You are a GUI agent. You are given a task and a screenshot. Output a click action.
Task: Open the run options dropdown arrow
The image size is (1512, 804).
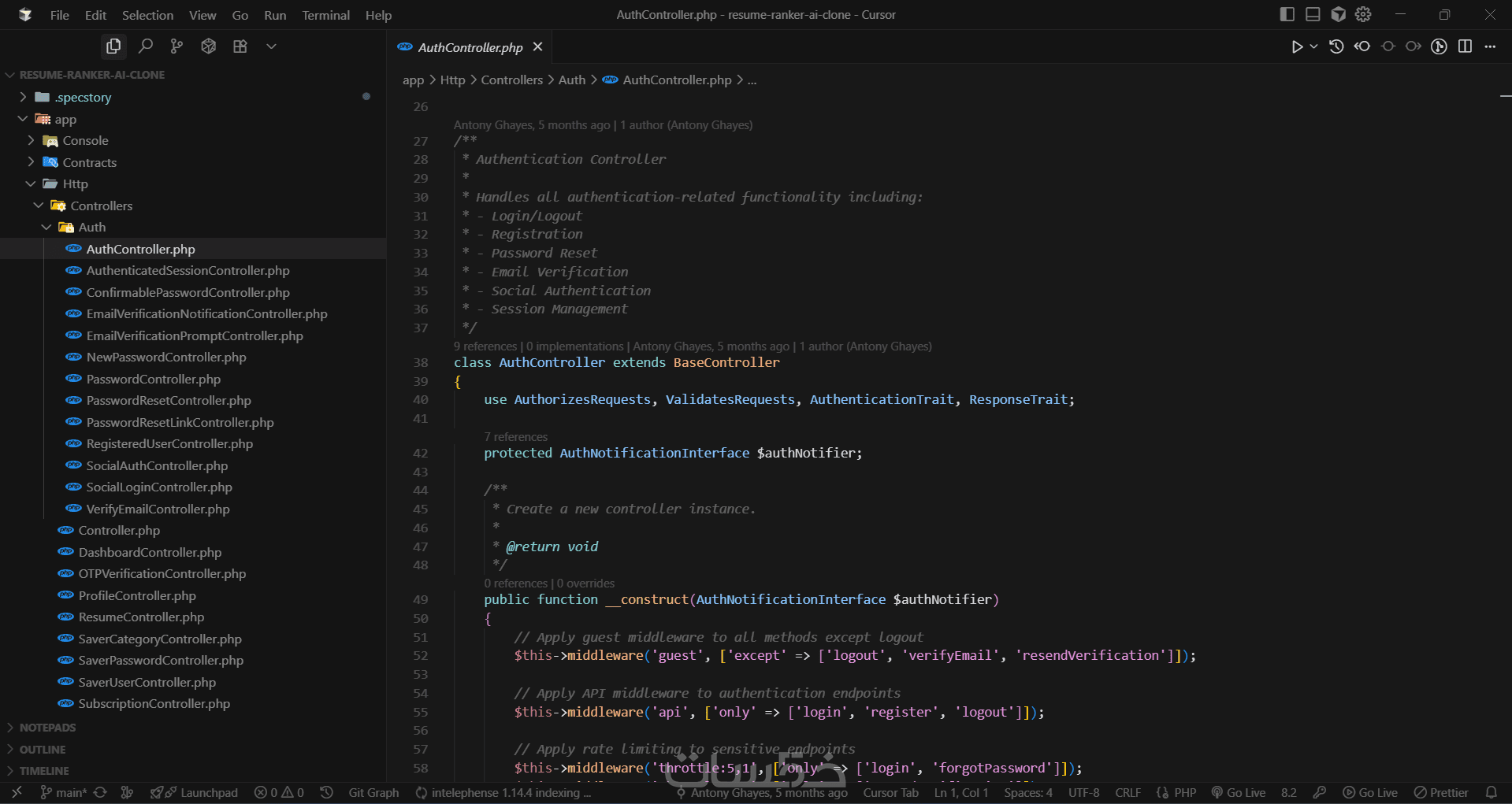tap(1313, 46)
